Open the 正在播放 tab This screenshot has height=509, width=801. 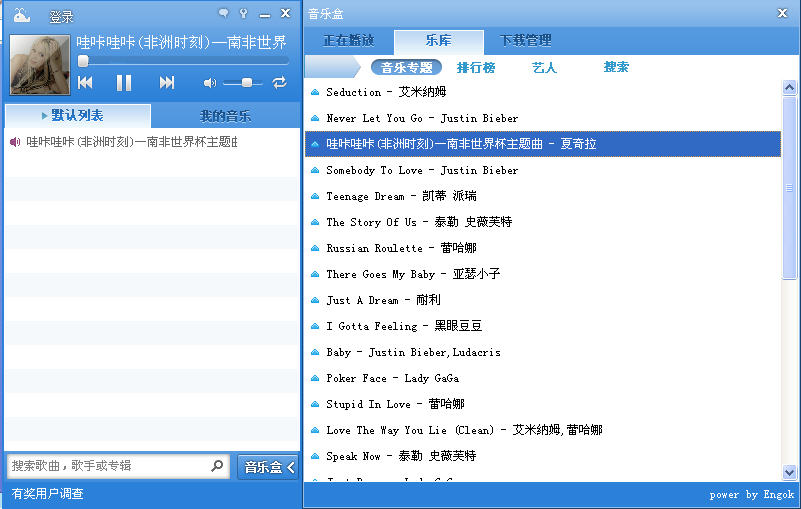click(x=348, y=41)
